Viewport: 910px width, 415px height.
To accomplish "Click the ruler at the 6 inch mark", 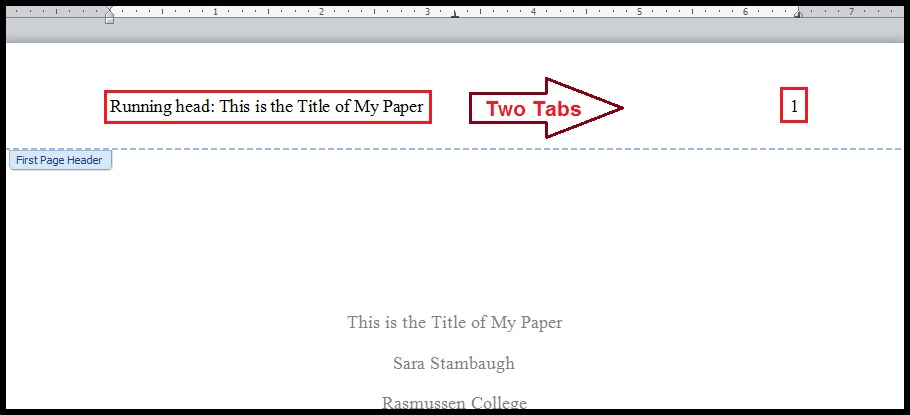I will (x=745, y=12).
